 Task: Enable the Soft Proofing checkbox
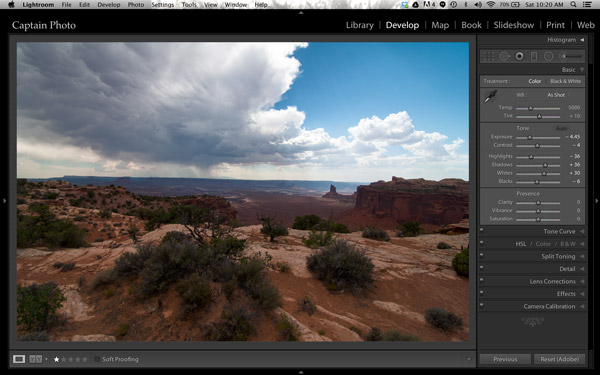(97, 359)
